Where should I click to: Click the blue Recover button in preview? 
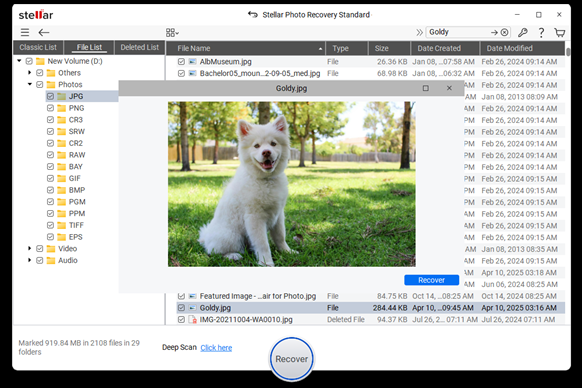point(431,280)
